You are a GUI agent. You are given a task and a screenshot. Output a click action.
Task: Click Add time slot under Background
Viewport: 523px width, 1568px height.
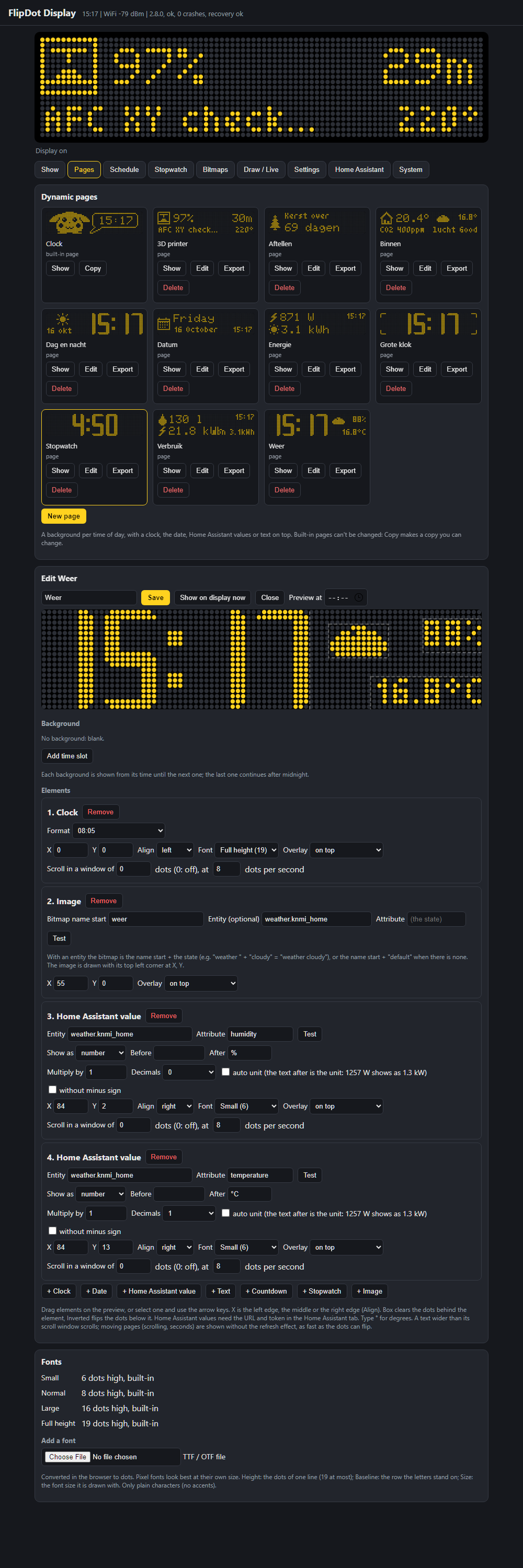[x=67, y=756]
